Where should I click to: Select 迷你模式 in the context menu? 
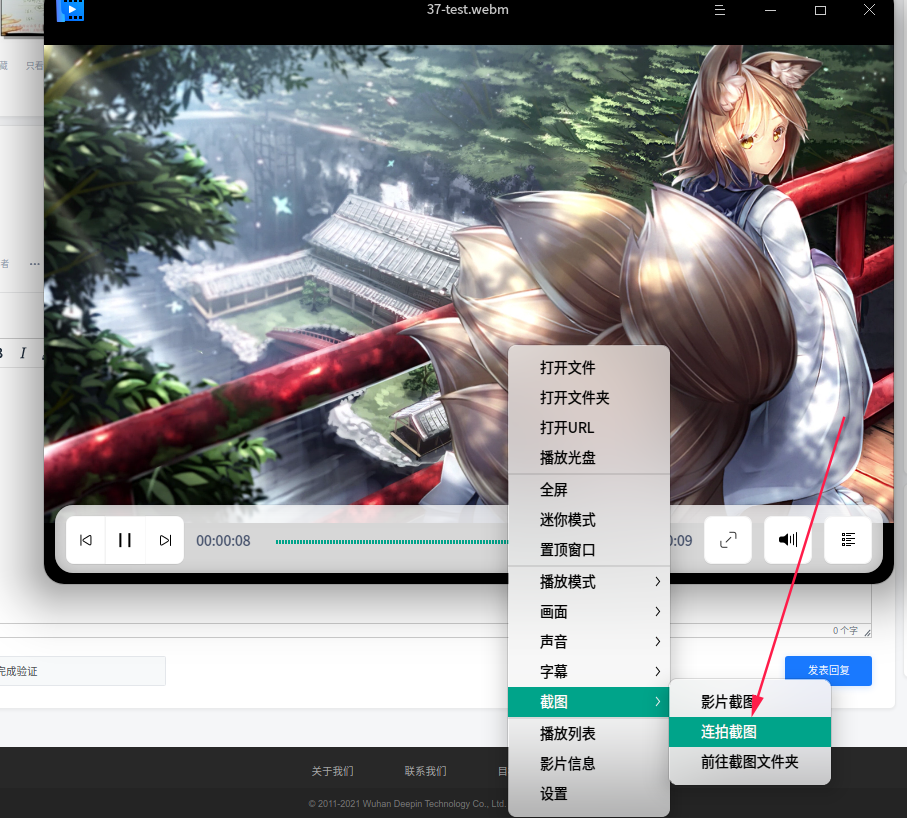(589, 519)
